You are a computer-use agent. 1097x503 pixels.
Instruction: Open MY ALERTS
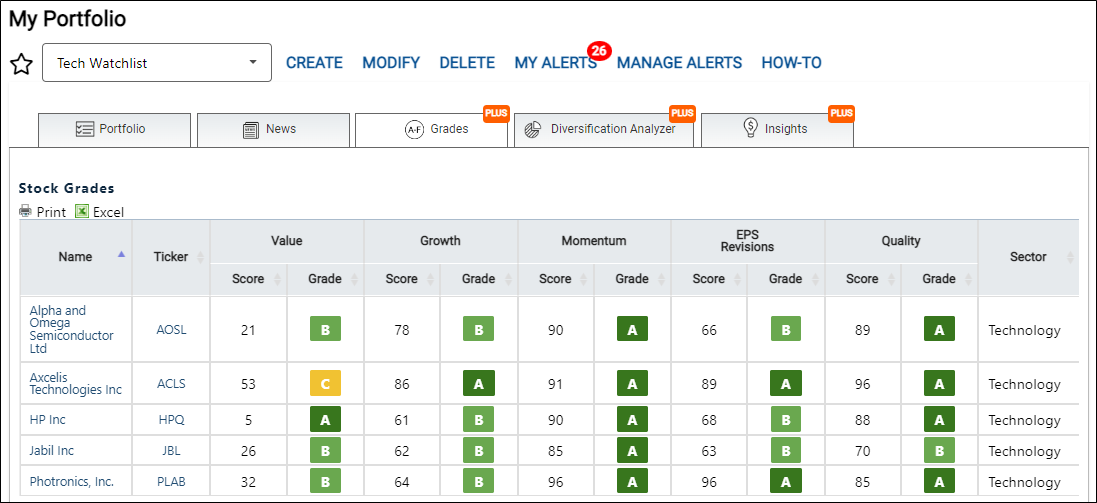(555, 63)
